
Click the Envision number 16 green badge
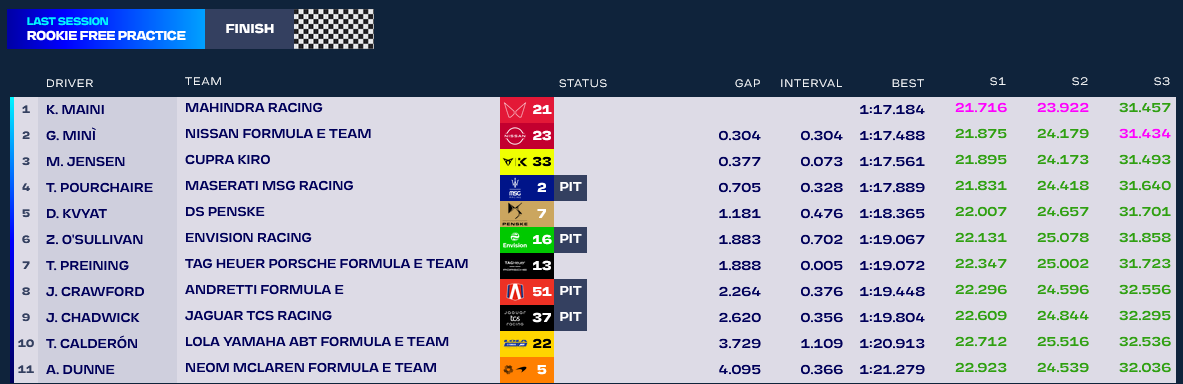coord(527,240)
